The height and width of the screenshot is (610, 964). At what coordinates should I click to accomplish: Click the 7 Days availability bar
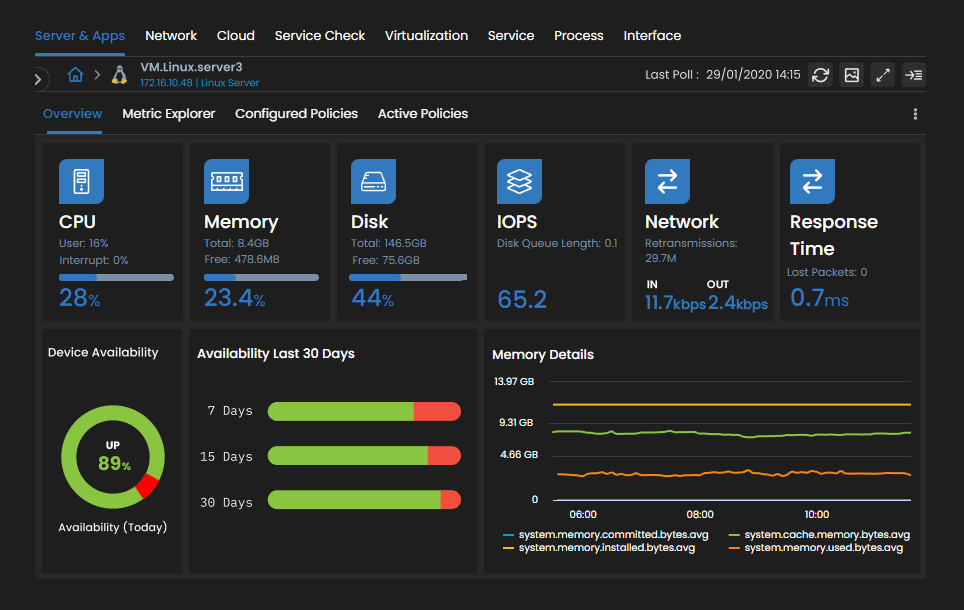click(x=364, y=411)
